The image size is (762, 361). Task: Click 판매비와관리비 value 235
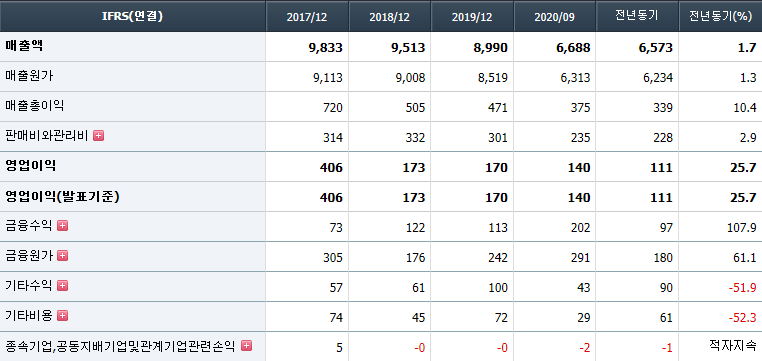pos(581,138)
